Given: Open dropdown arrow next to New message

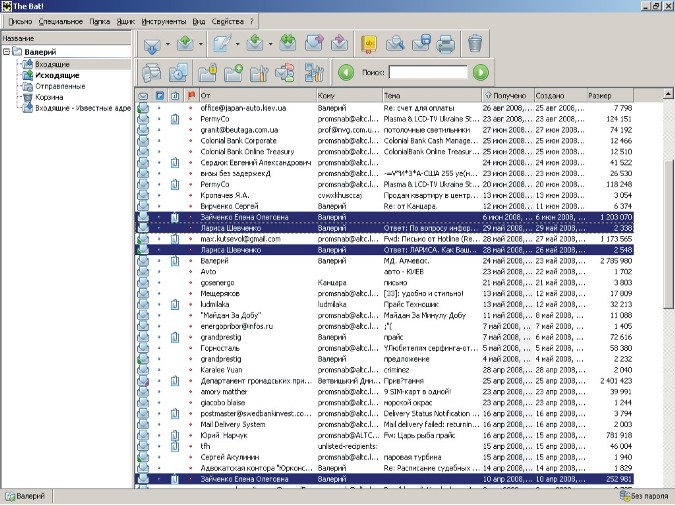Looking at the screenshot, I should 237,44.
